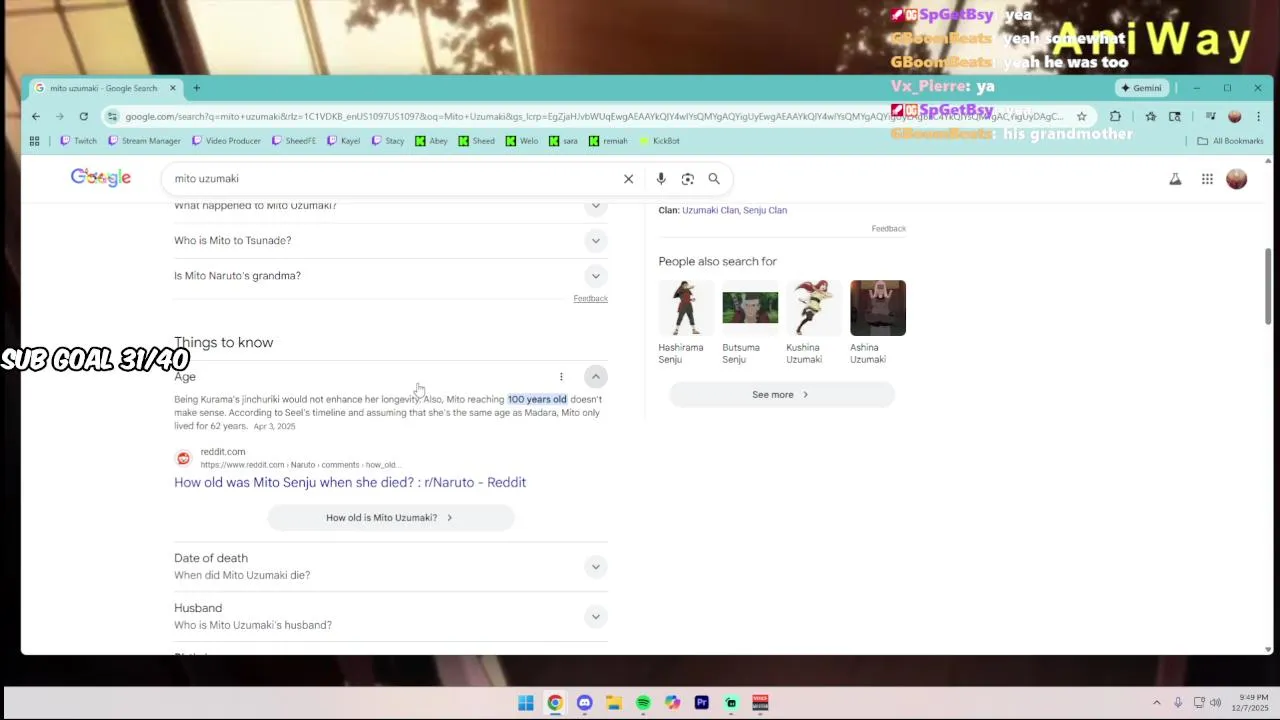This screenshot has width=1280, height=720.
Task: Open File Explorer from the taskbar
Action: [614, 703]
